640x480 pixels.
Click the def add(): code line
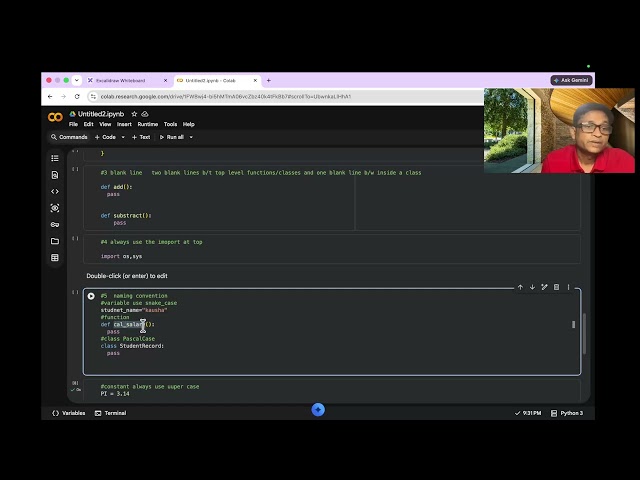coord(116,187)
